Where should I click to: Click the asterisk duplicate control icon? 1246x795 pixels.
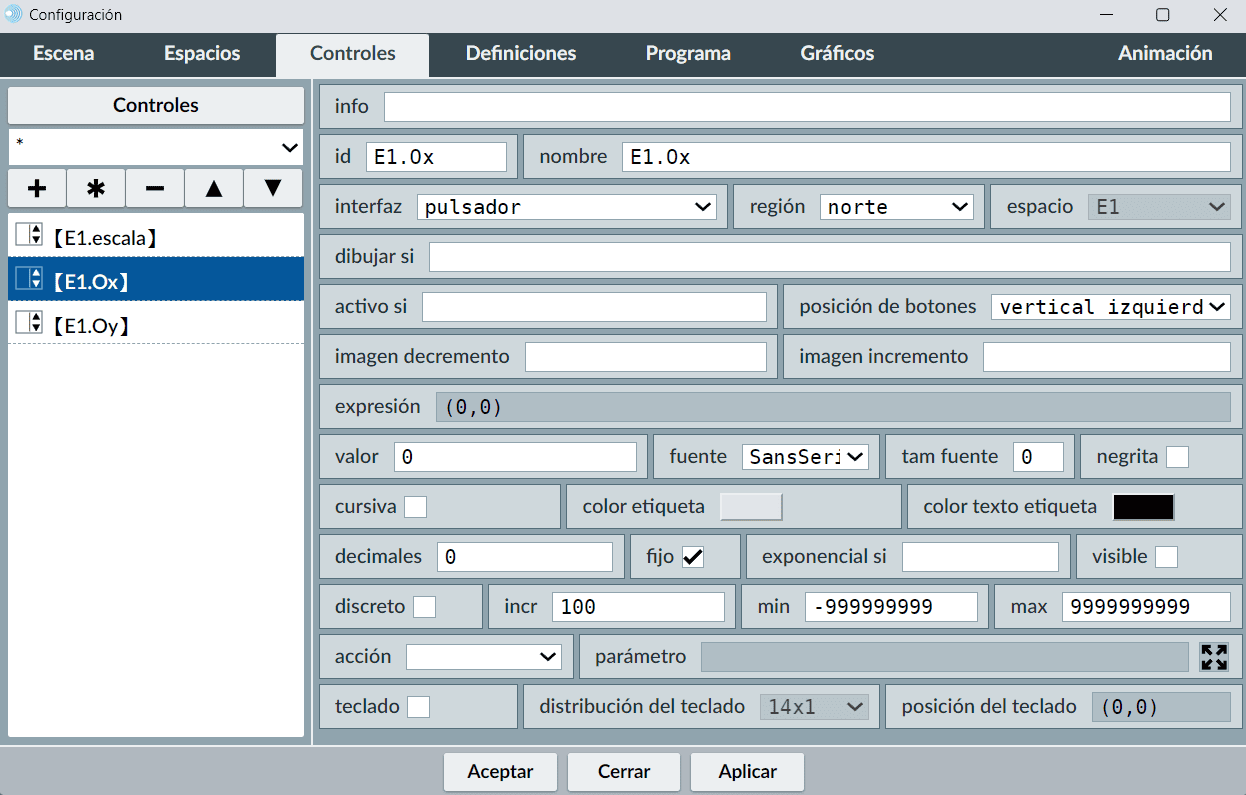(x=96, y=188)
